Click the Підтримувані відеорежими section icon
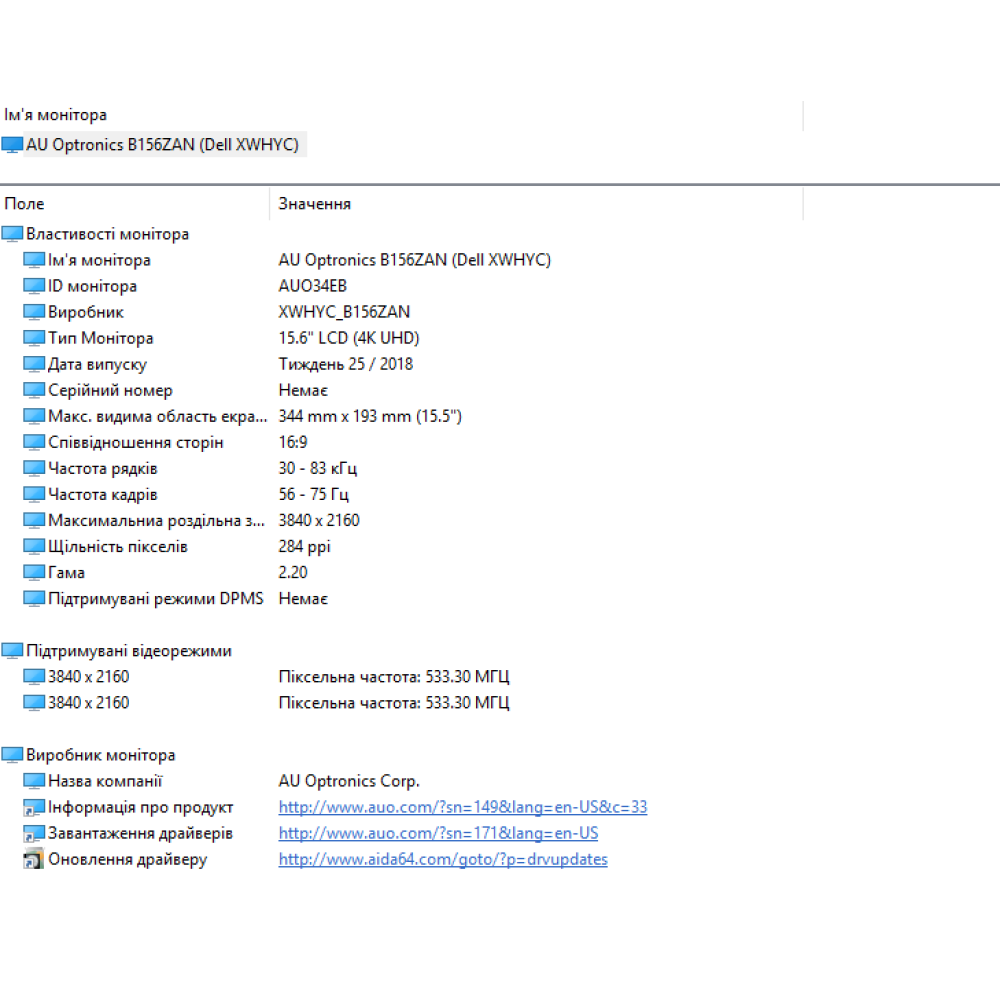1000x1000 pixels. pyautogui.click(x=12, y=651)
